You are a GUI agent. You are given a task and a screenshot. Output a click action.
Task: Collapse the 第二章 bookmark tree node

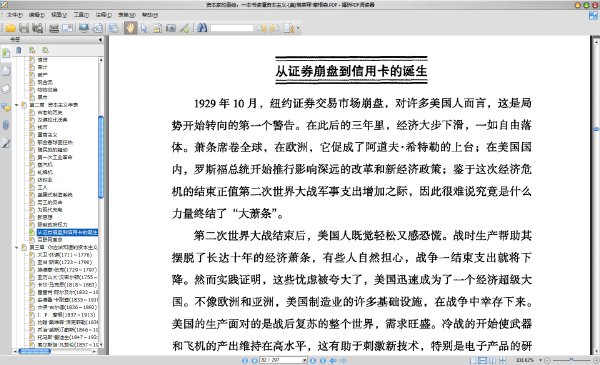pyautogui.click(x=16, y=104)
